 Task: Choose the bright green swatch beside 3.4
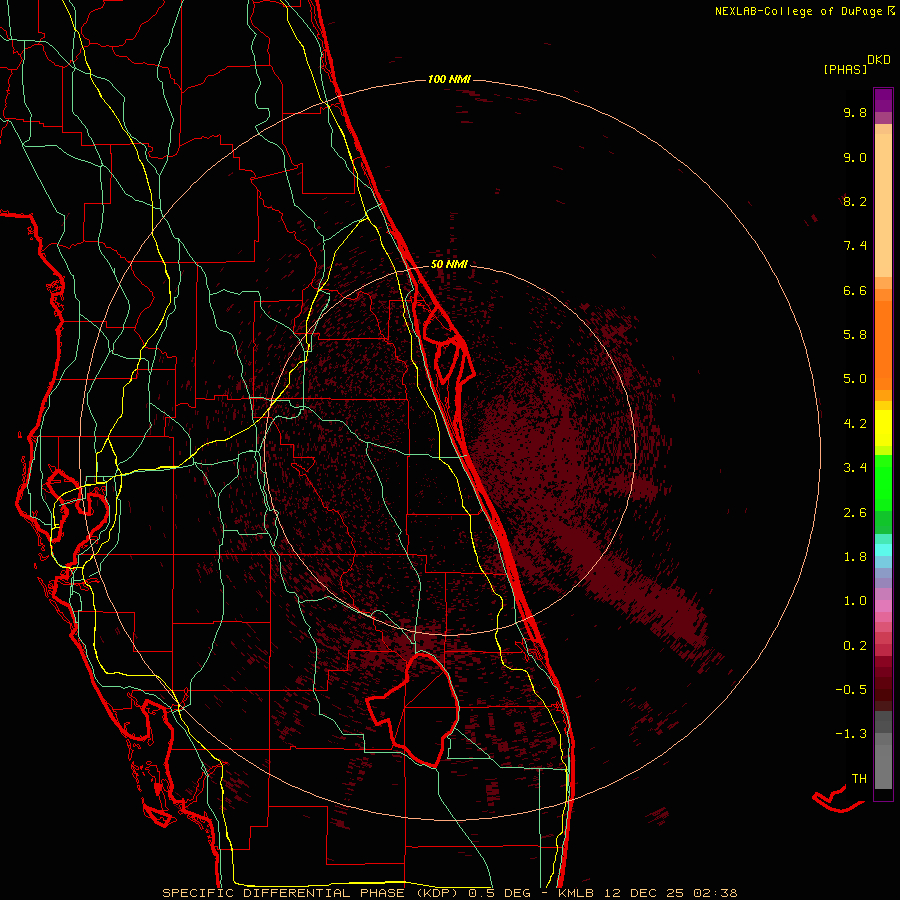pos(883,467)
